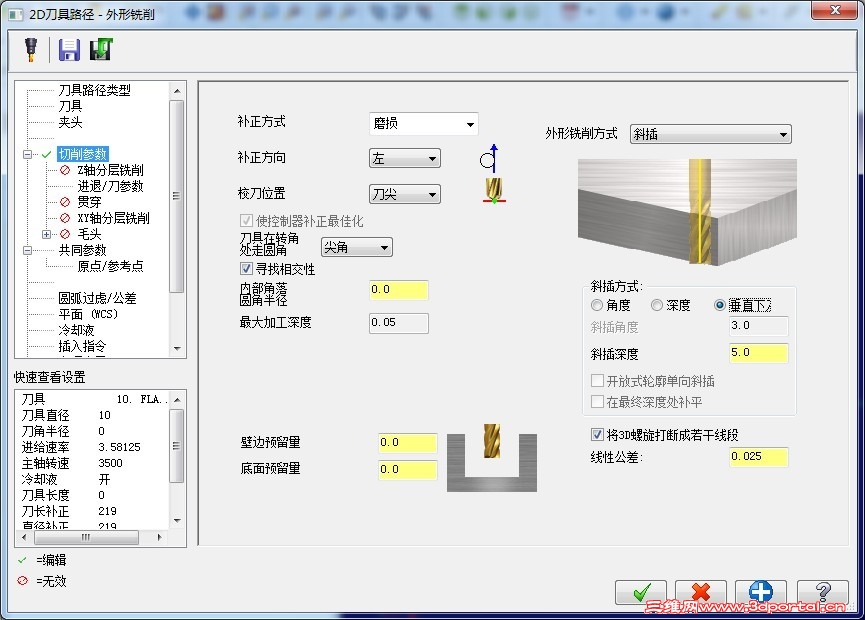The width and height of the screenshot is (865, 620).
Task: Select the 角度 ramp radio button
Action: pos(597,305)
